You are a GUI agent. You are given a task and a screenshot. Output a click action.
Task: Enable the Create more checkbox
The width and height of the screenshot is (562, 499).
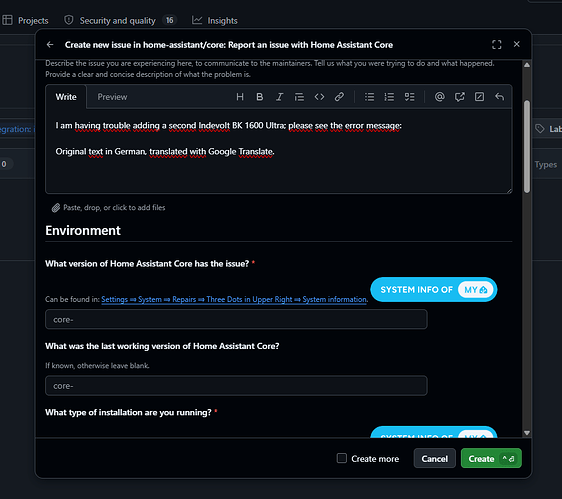(342, 458)
